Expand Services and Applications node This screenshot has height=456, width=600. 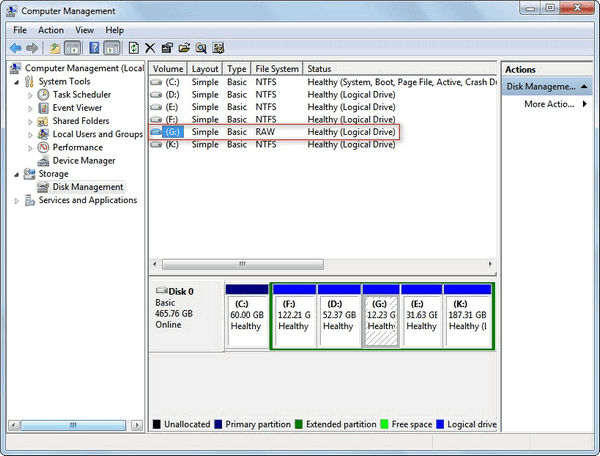click(16, 200)
